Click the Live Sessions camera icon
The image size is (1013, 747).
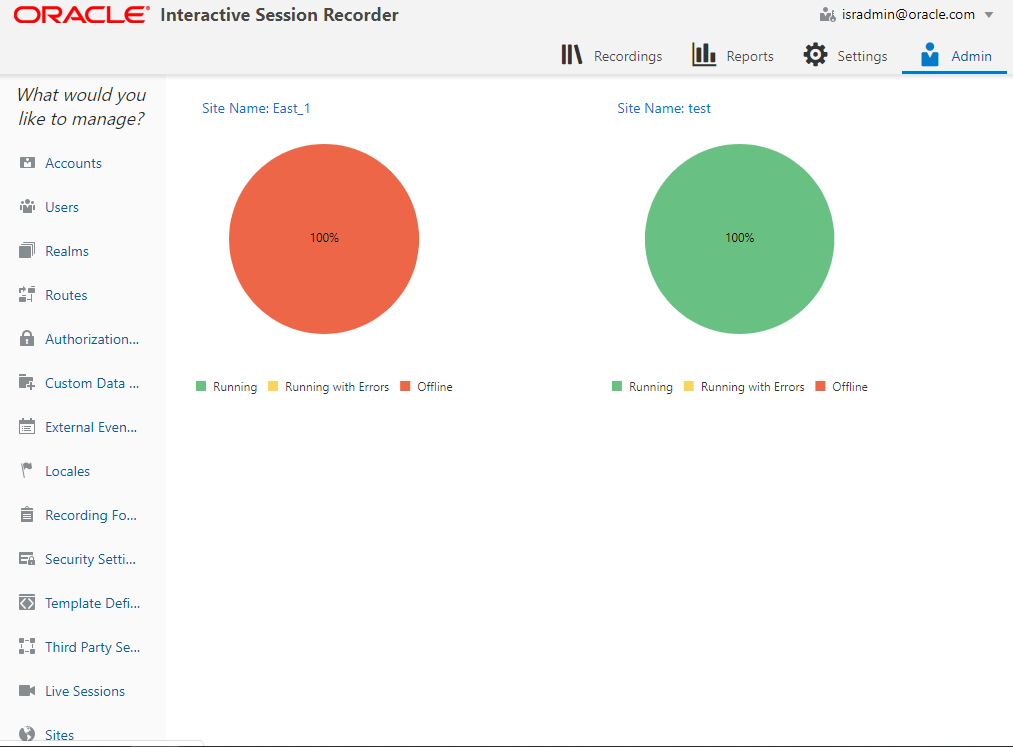tap(27, 691)
